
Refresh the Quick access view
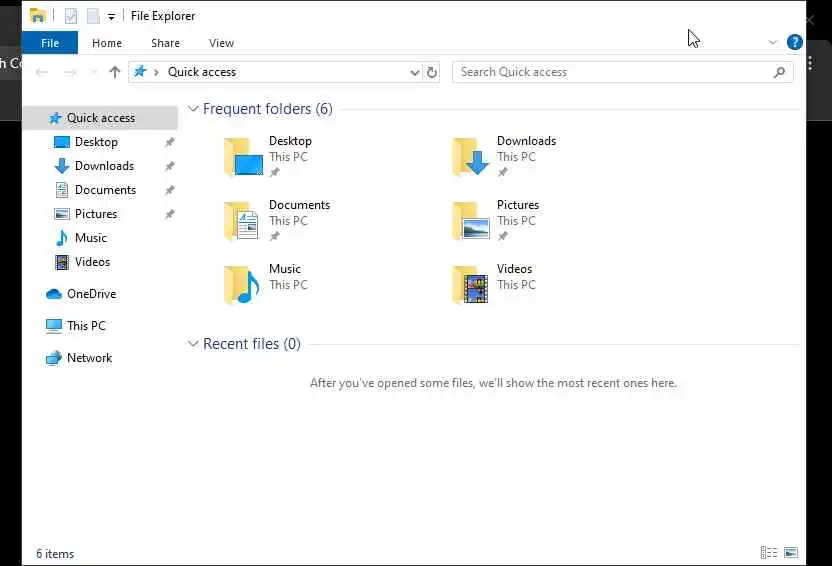432,72
